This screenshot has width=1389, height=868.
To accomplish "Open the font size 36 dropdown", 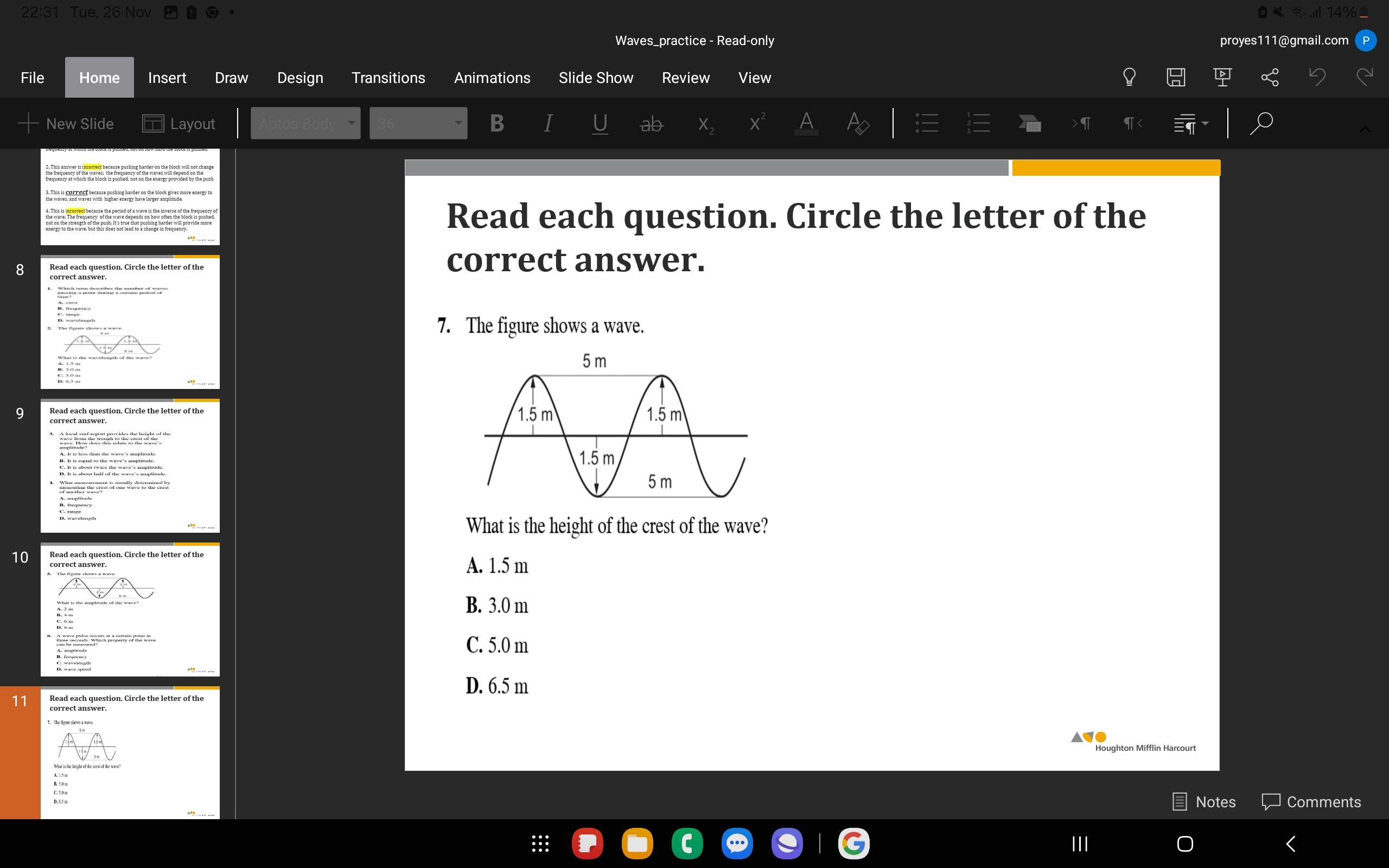I will [418, 123].
